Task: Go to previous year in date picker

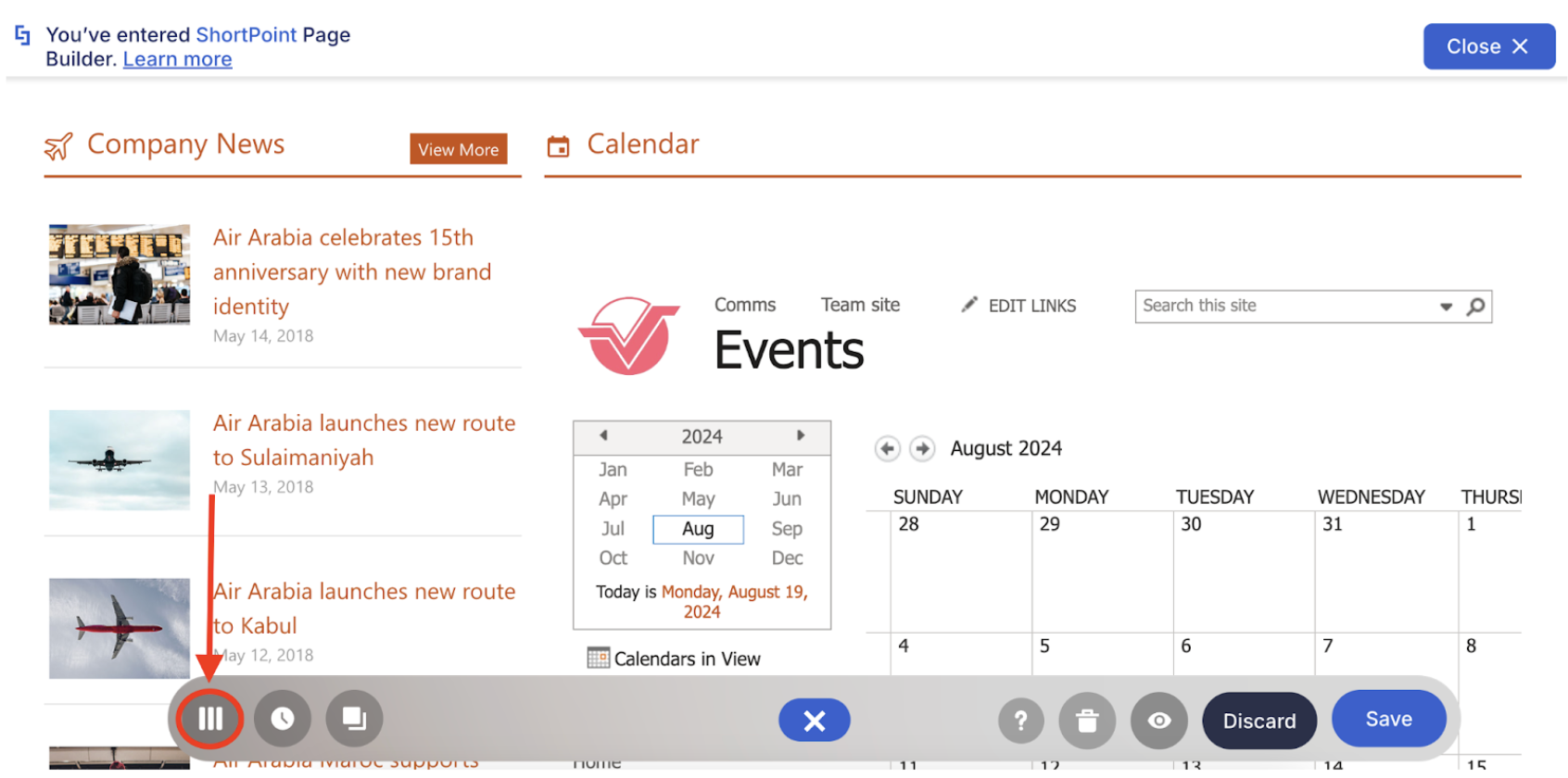Action: click(603, 435)
